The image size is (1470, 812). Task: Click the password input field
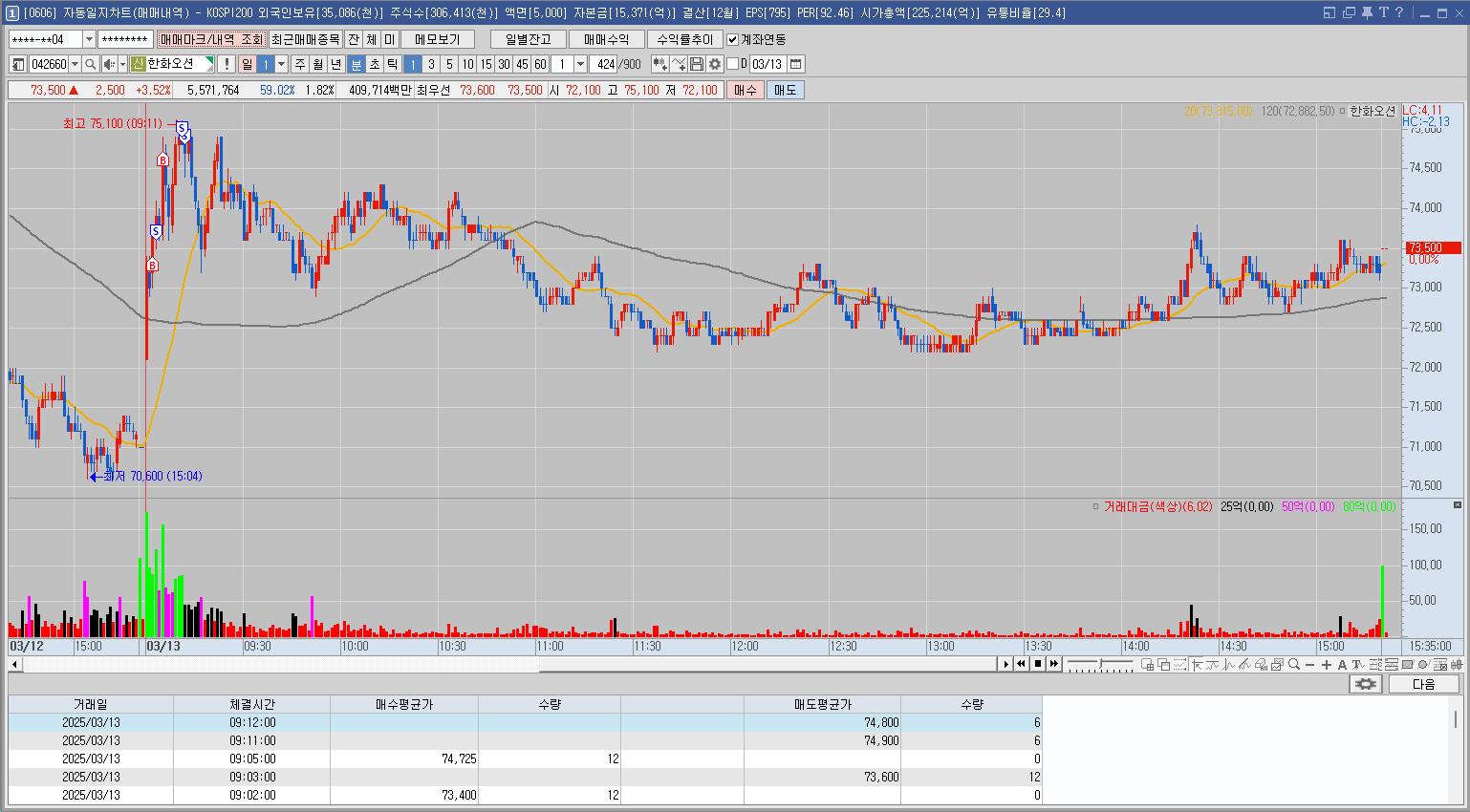click(x=124, y=39)
